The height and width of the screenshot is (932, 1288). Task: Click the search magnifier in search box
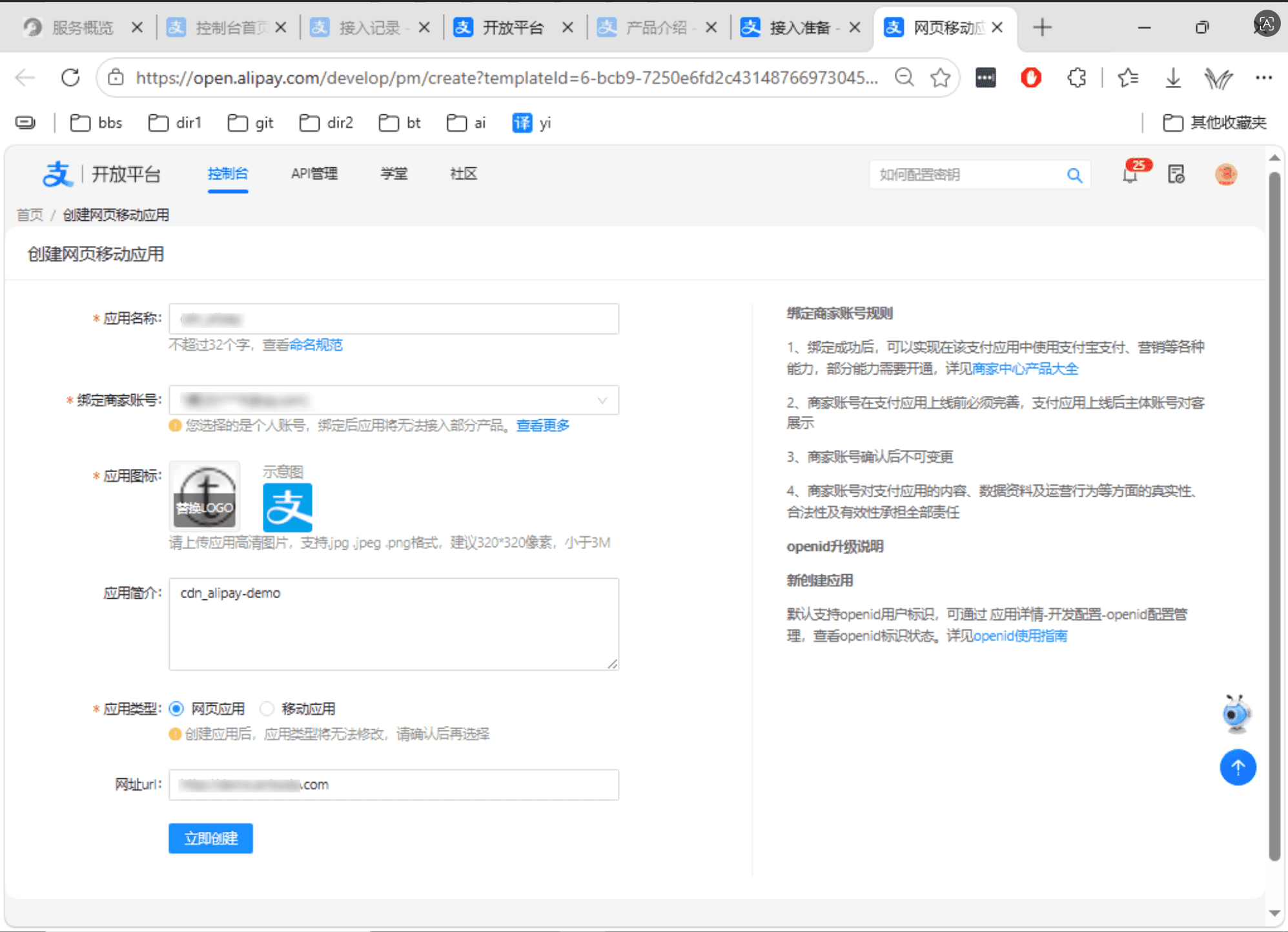click(1074, 175)
